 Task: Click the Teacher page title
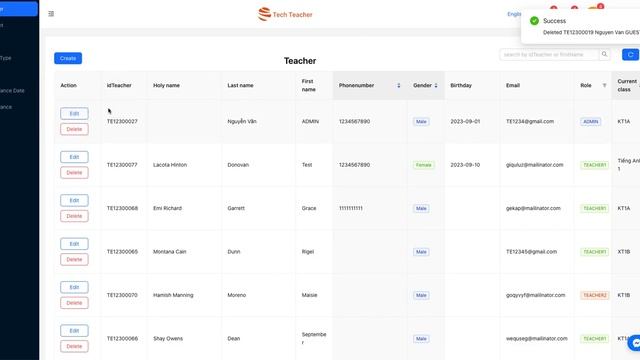[300, 61]
